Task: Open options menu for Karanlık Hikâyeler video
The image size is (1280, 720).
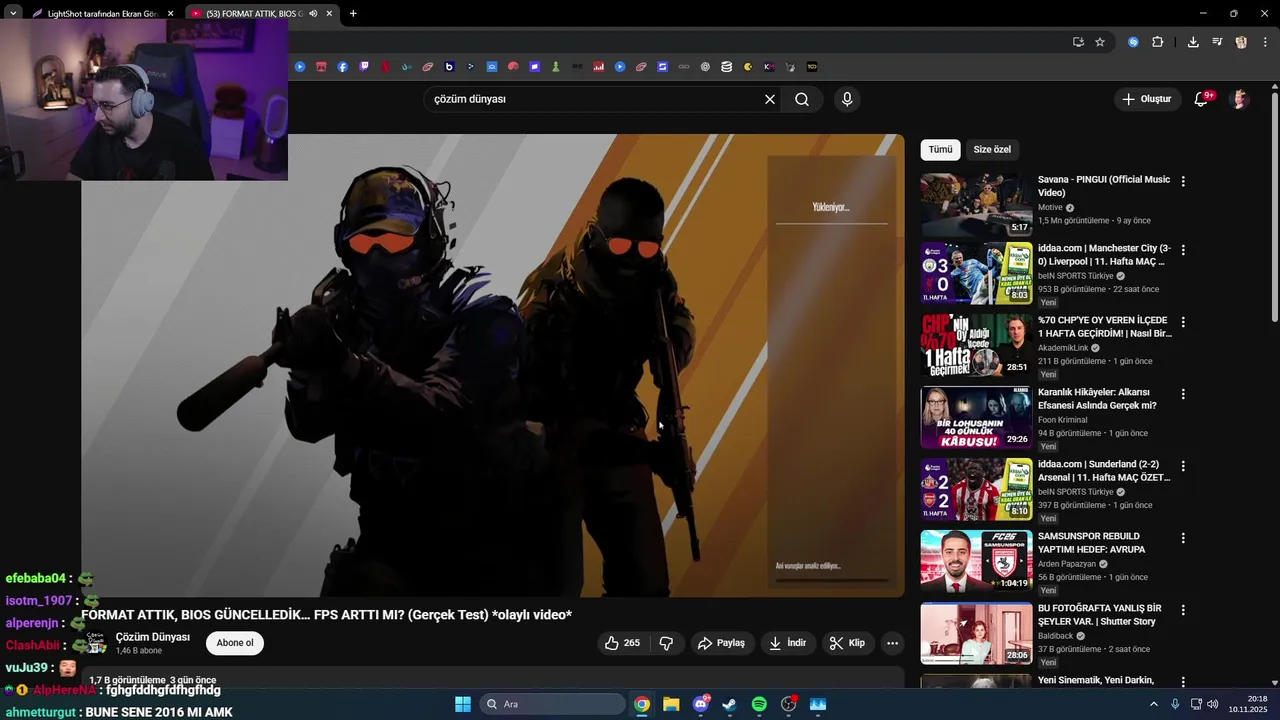Action: coord(1183,394)
